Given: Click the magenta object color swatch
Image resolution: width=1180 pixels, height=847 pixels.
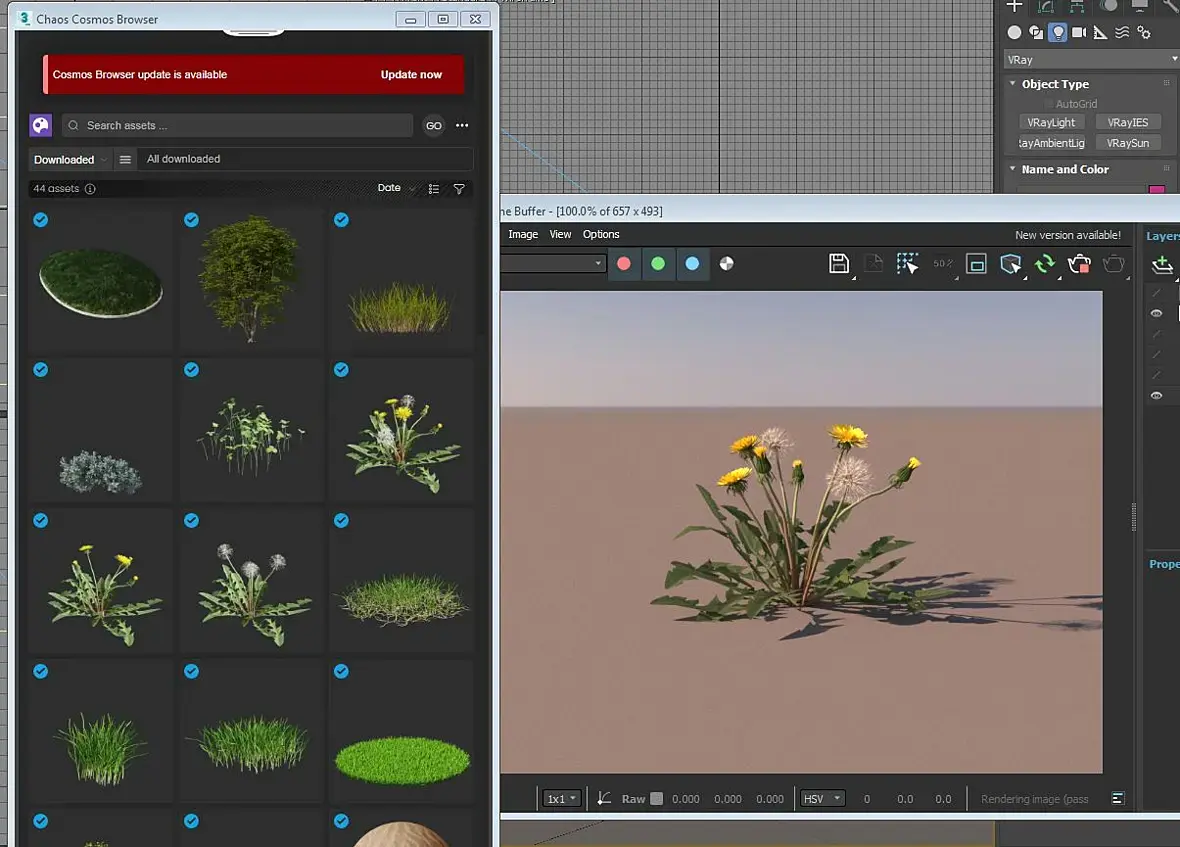Looking at the screenshot, I should (1156, 190).
